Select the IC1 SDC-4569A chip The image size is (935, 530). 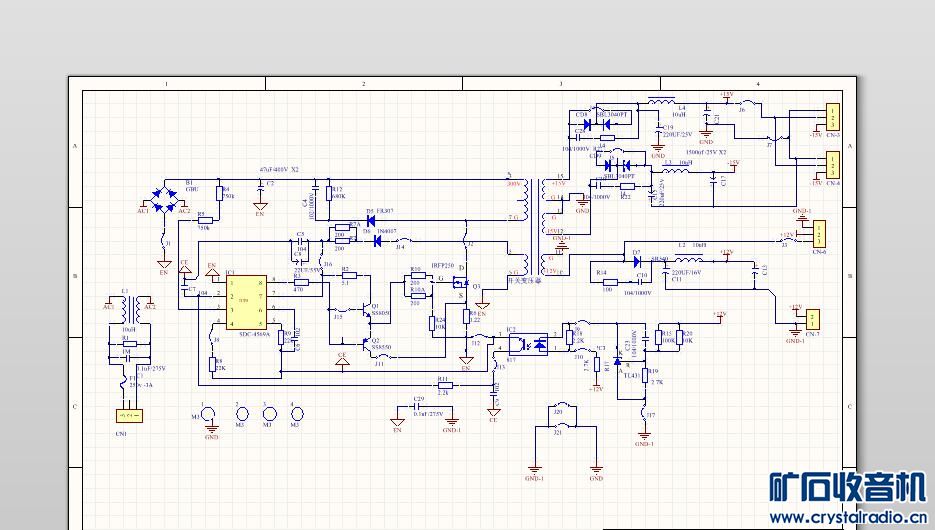(x=246, y=302)
